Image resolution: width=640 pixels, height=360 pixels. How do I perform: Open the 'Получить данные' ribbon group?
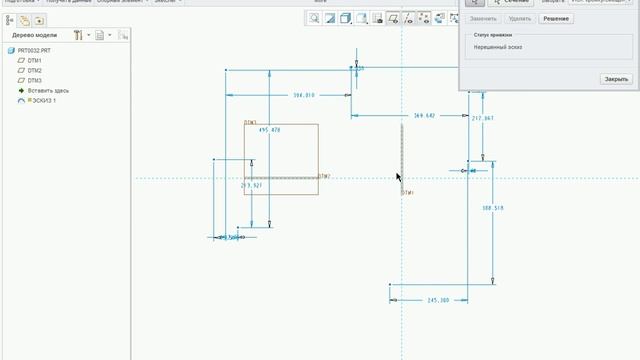pyautogui.click(x=68, y=1)
